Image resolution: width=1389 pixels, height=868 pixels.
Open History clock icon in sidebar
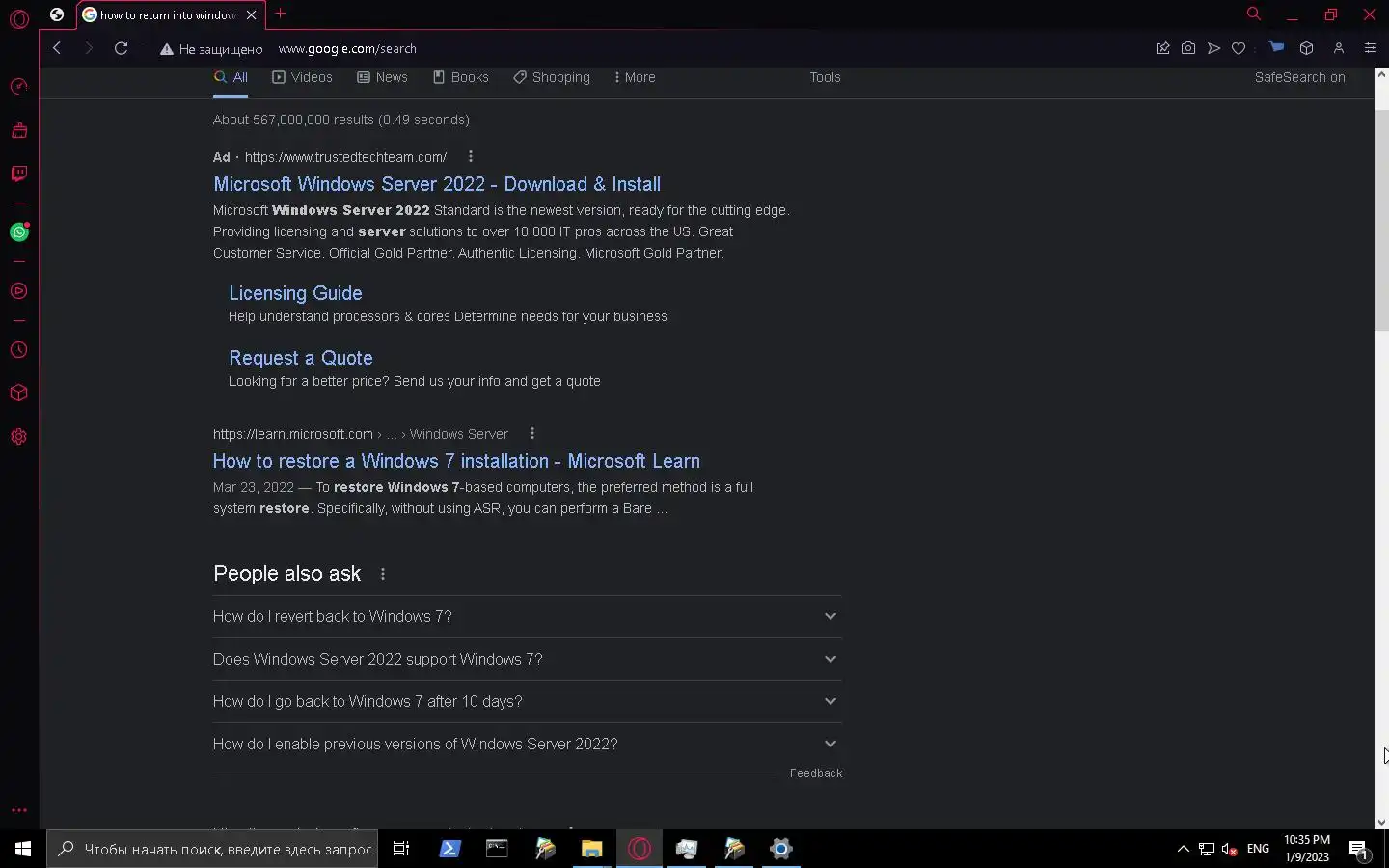coord(18,350)
